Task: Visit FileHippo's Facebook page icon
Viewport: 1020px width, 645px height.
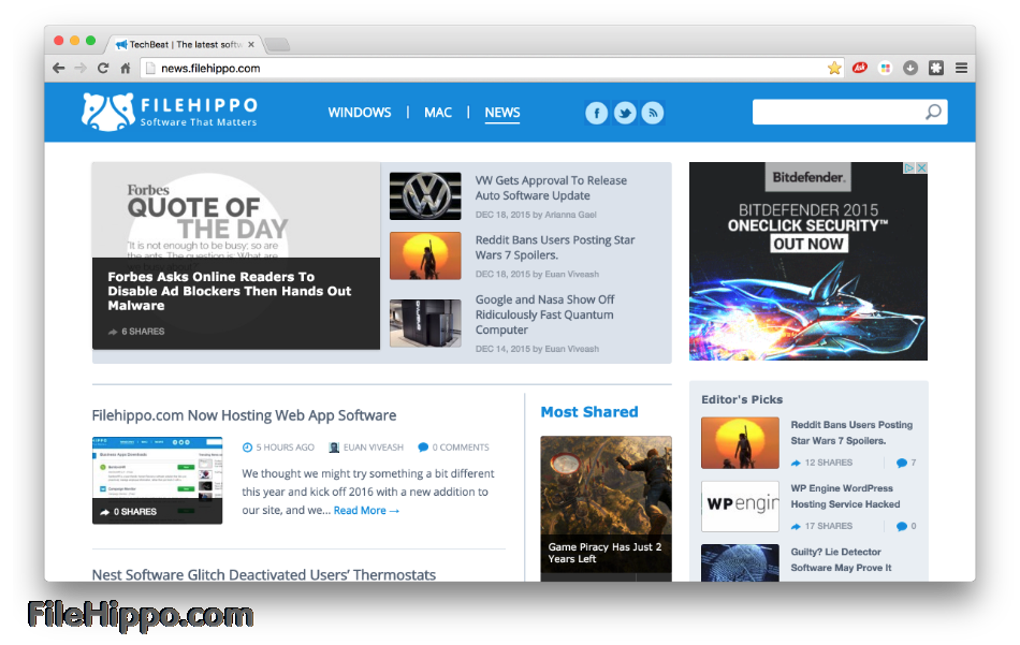Action: click(597, 113)
